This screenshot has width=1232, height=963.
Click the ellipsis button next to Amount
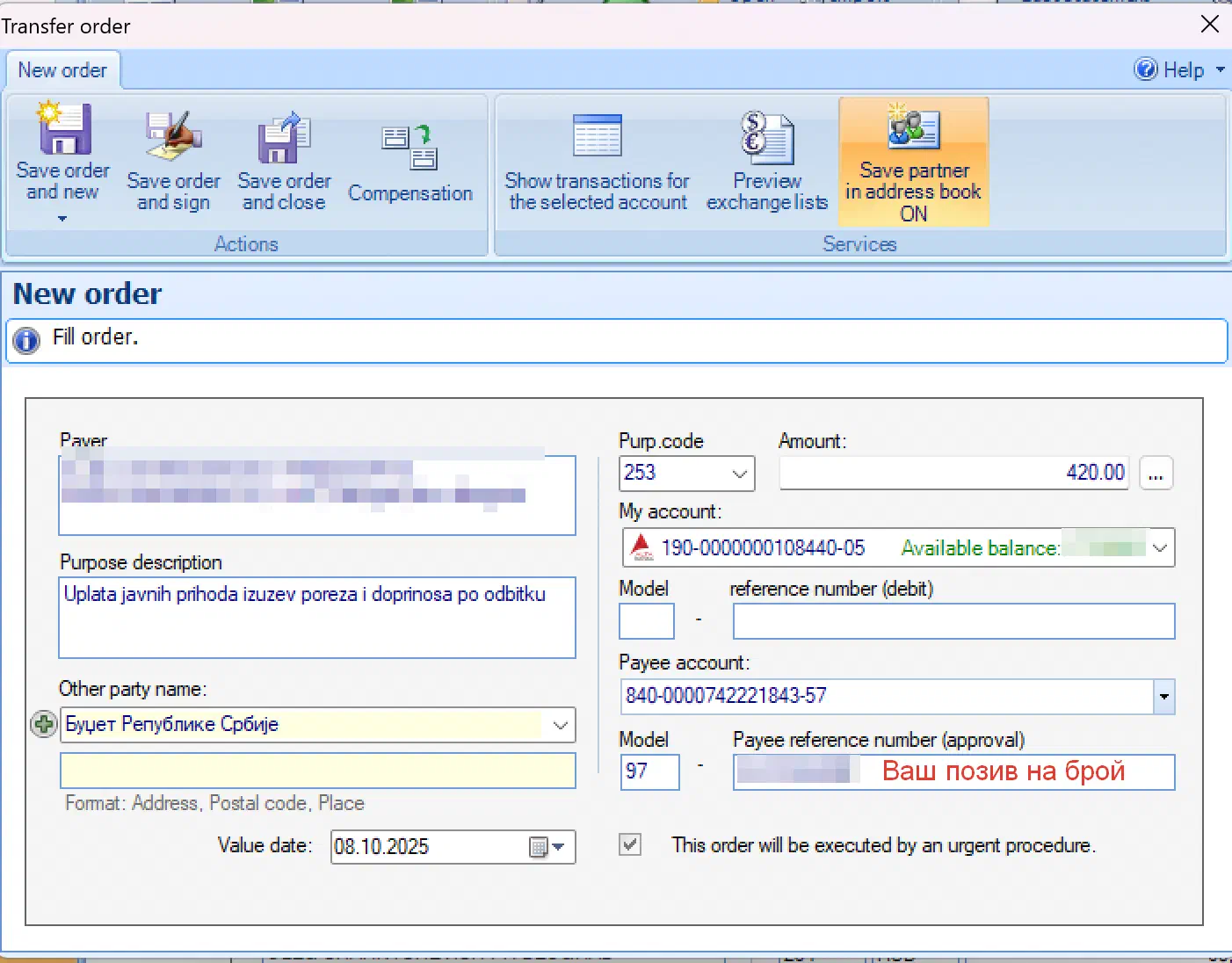[1156, 474]
